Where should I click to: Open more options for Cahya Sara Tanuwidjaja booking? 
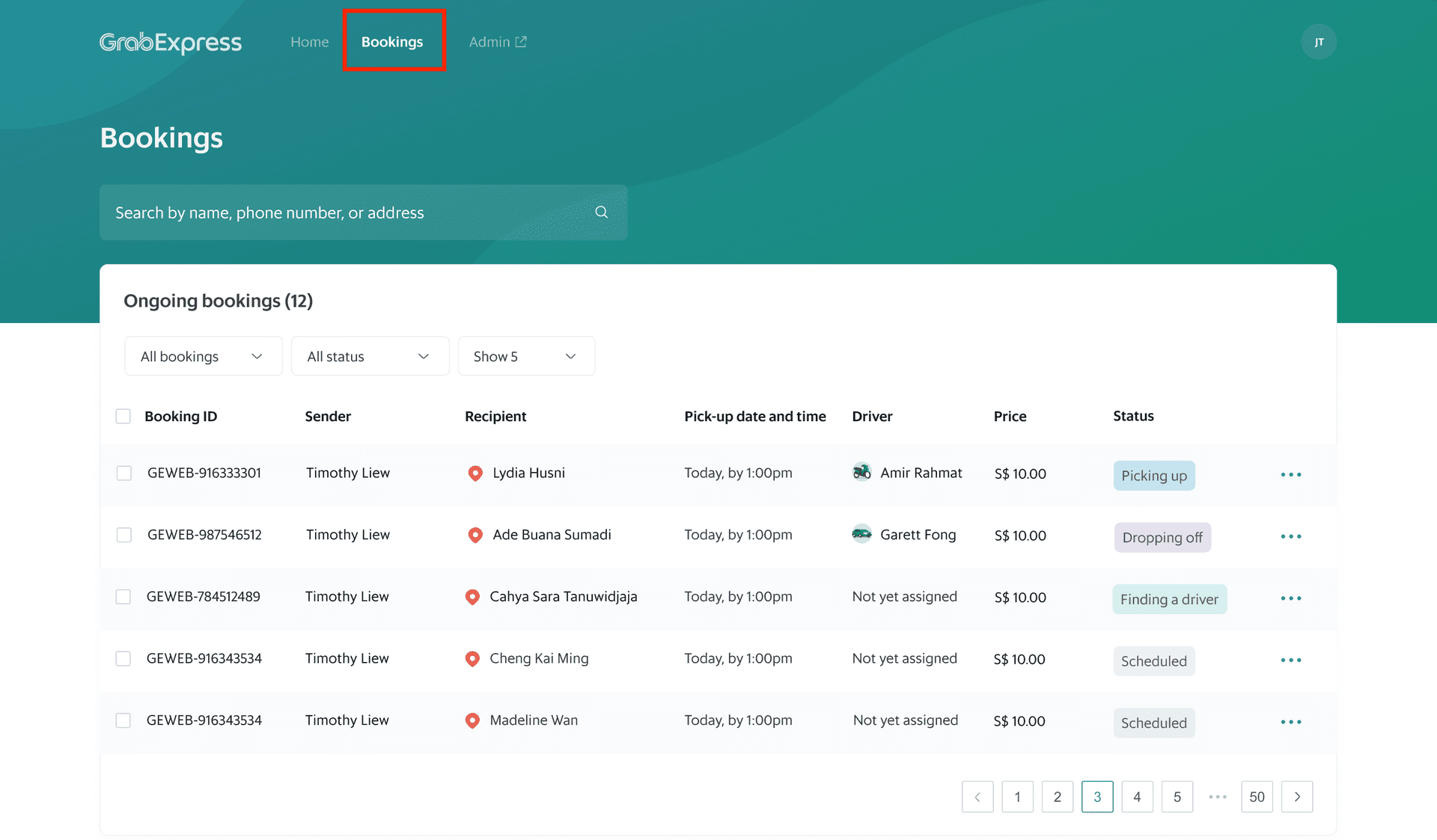pos(1290,598)
